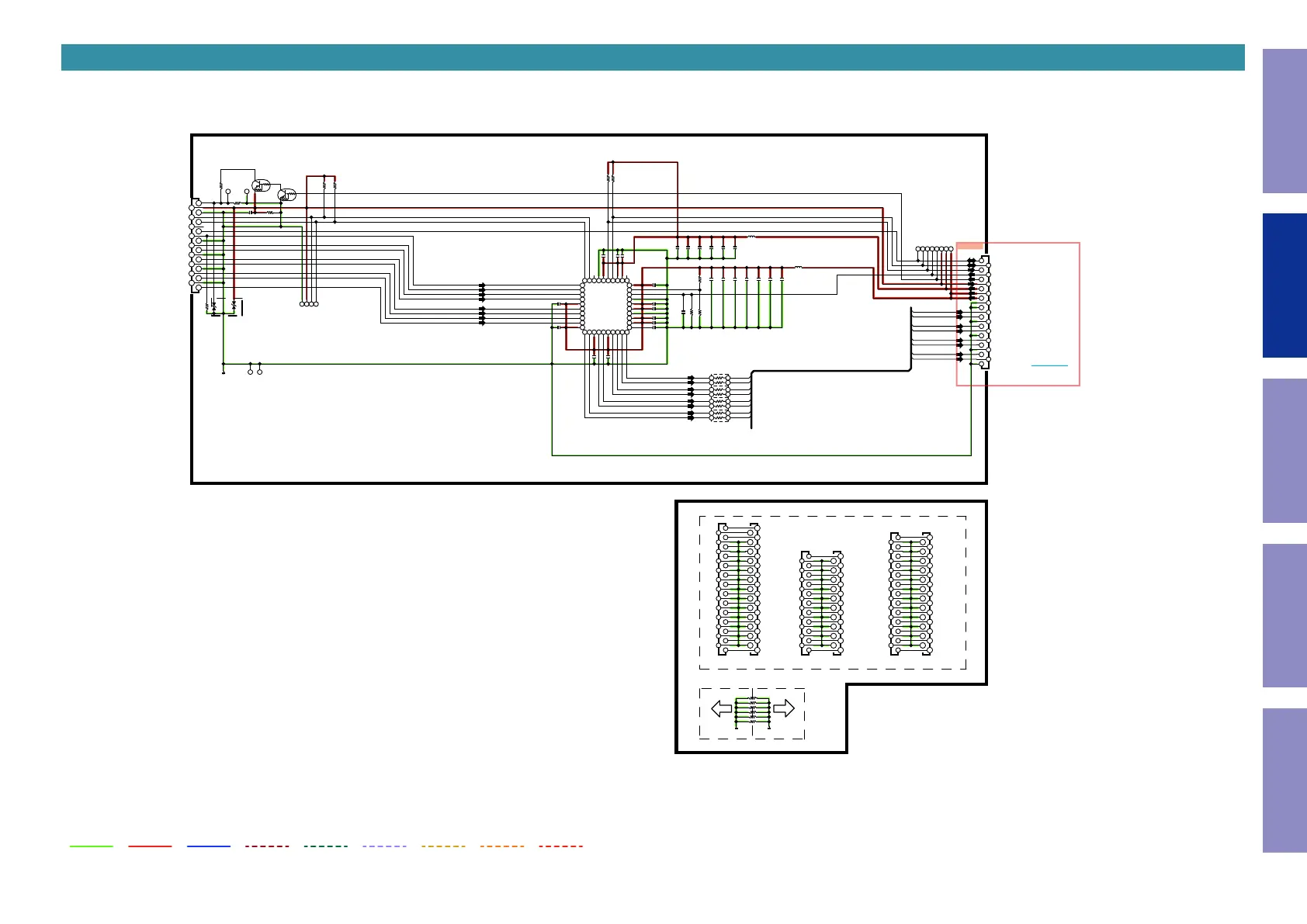Click the teal header bar at the top
This screenshot has width=1307, height=924.
click(652, 57)
